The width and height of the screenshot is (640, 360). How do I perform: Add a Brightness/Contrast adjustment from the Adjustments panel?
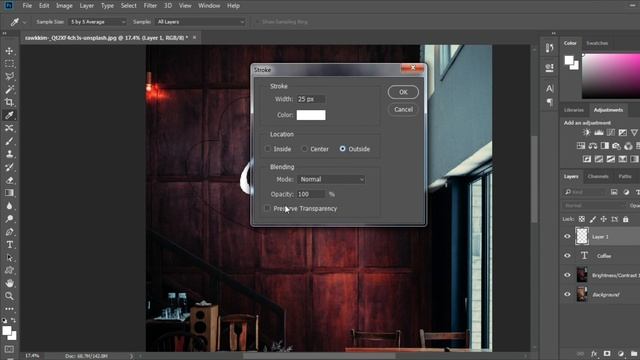click(x=587, y=132)
